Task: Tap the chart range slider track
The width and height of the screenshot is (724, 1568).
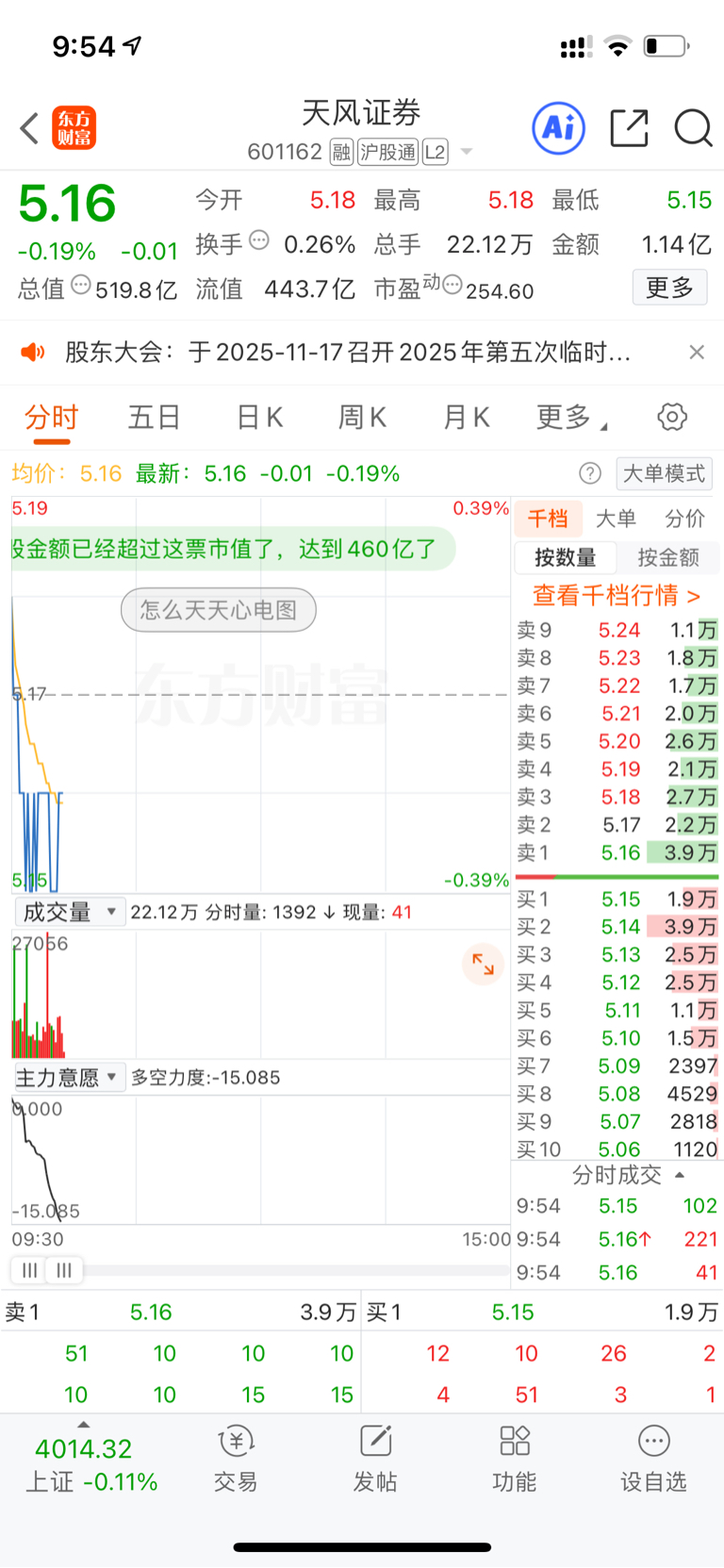Action: pyautogui.click(x=296, y=1270)
